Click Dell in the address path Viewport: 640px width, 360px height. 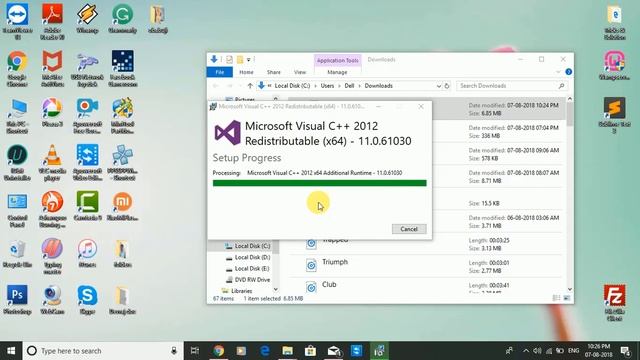pos(349,86)
